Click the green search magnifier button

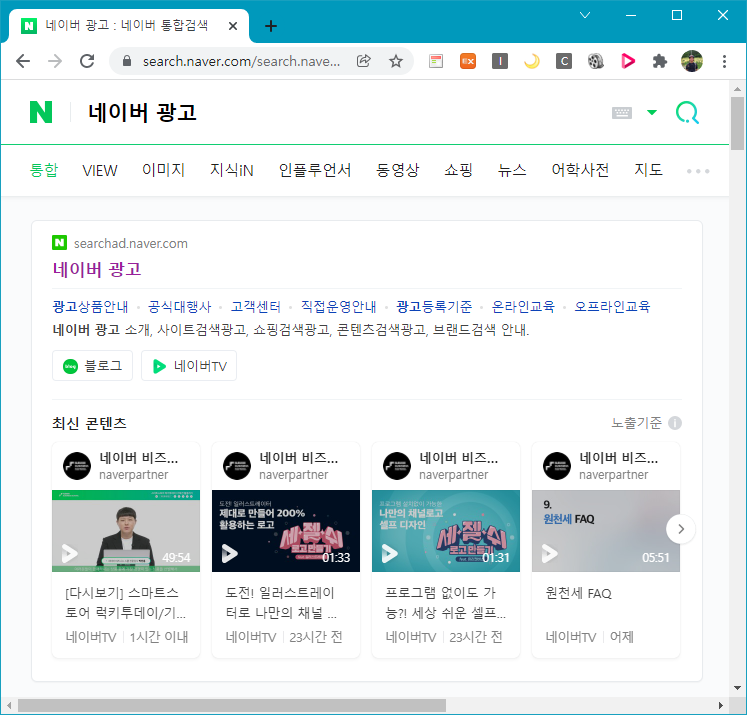pyautogui.click(x=687, y=113)
